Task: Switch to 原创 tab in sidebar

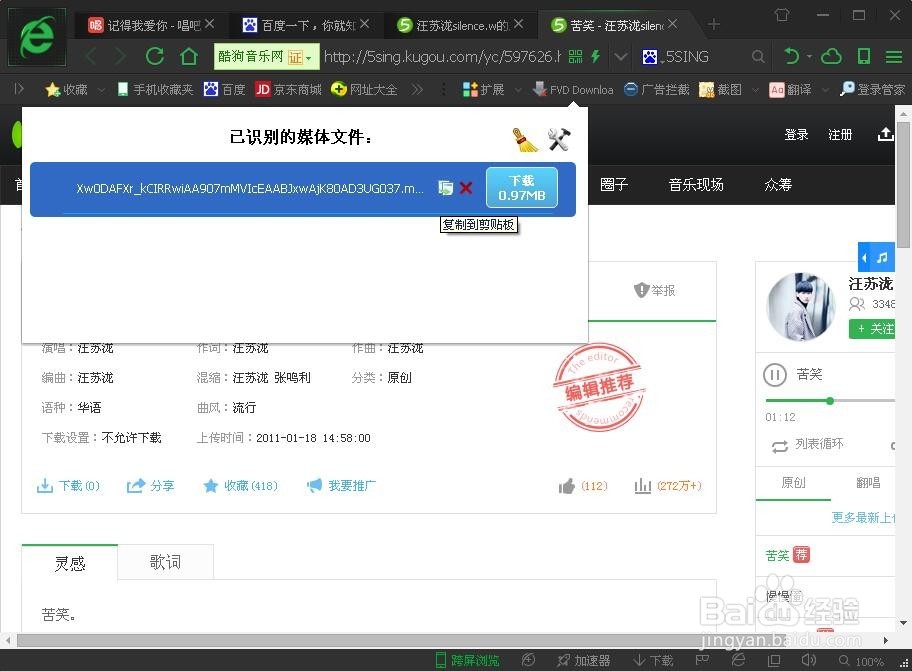Action: click(x=793, y=483)
